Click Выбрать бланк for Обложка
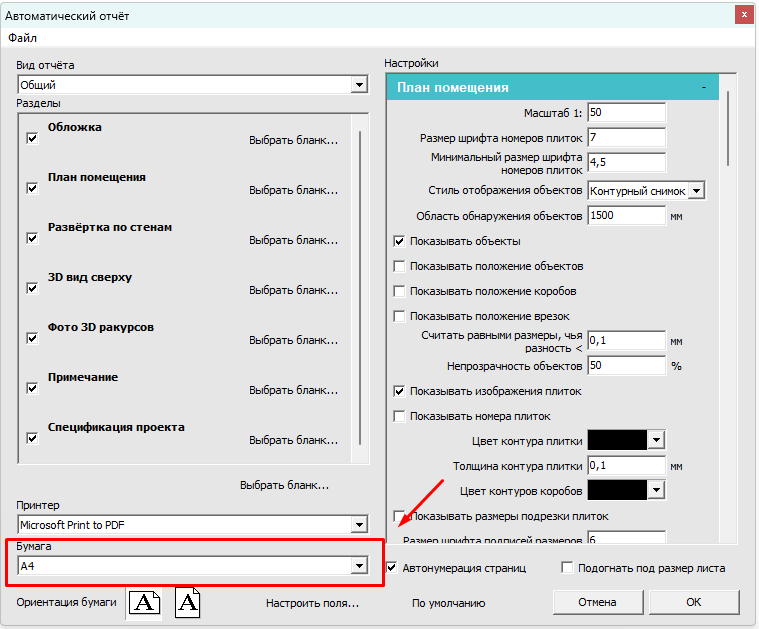 (x=293, y=140)
